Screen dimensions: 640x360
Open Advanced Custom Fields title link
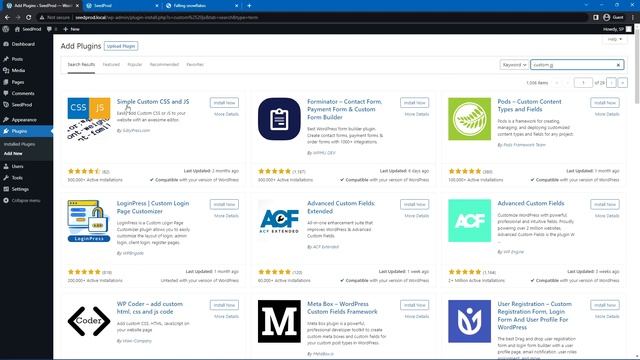point(531,203)
